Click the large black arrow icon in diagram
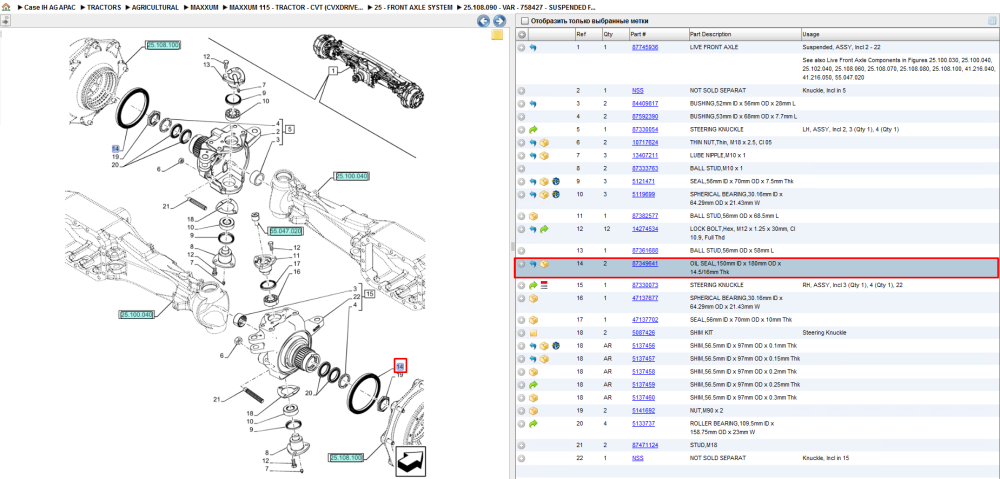The width and height of the screenshot is (1000, 479). pyautogui.click(x=411, y=461)
